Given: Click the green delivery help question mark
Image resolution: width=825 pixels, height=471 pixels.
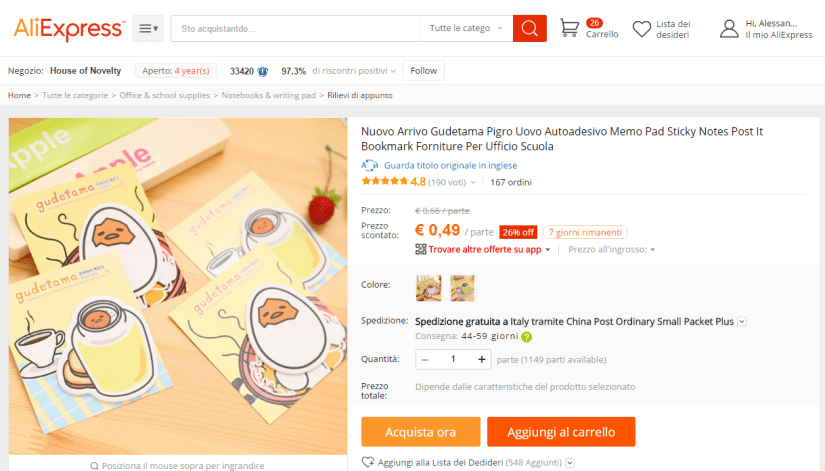Looking at the screenshot, I should coord(526,337).
